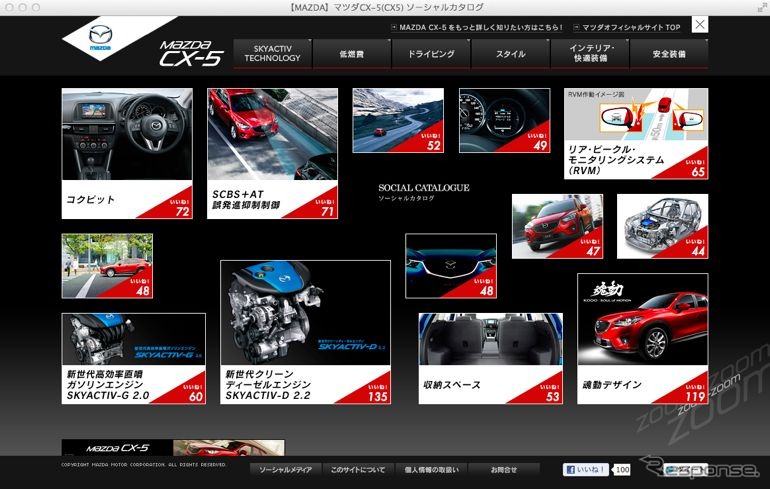Open the Mazda CX-5 bottom banner
Image resolution: width=770 pixels, height=489 pixels.
173,448
